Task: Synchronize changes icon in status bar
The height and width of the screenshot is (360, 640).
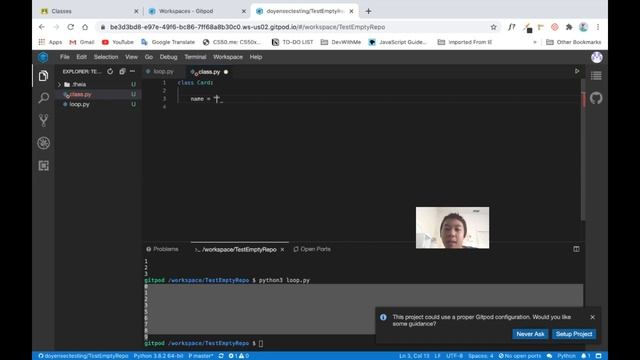Action: pos(221,356)
